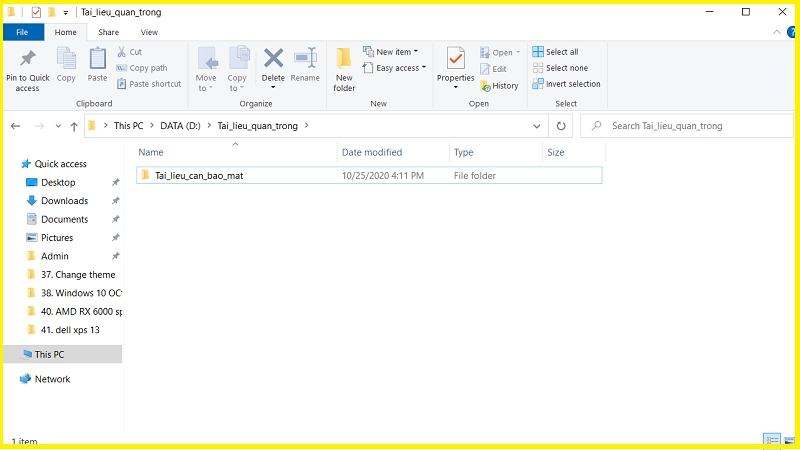This screenshot has width=800, height=450.
Task: Switch to details view layout
Action: (771, 439)
